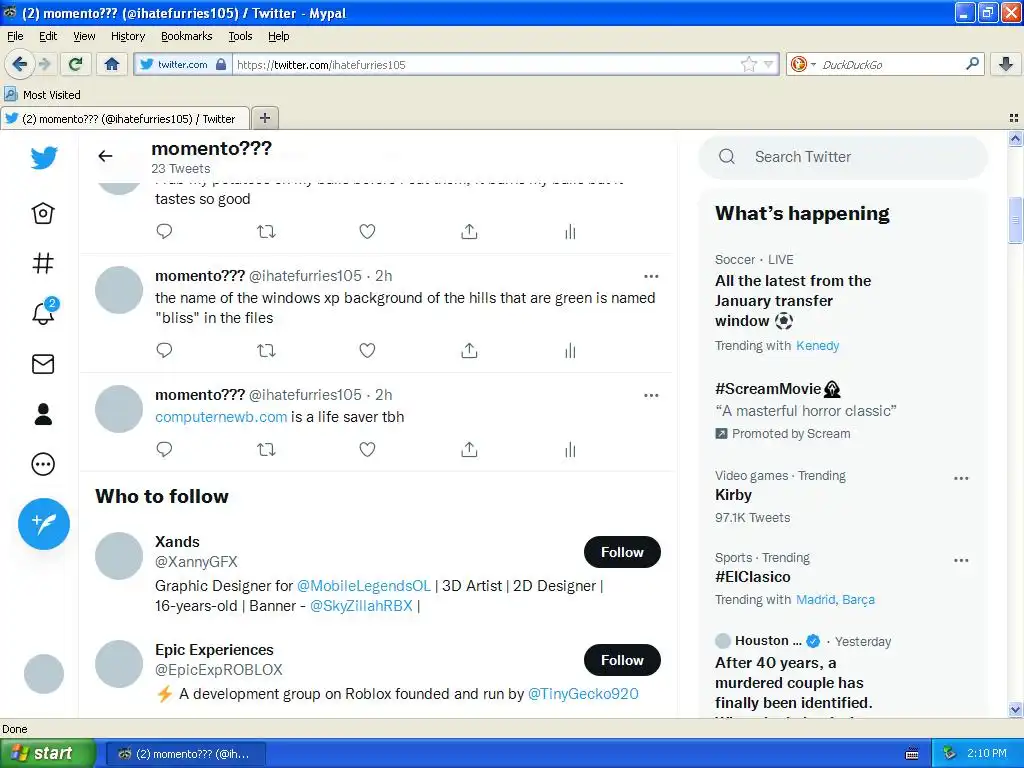
Task: Click the blue compose Tweet button
Action: (x=44, y=524)
